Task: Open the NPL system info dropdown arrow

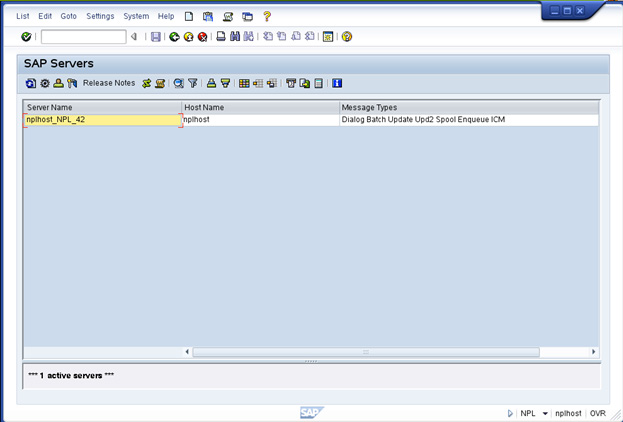Action: tap(545, 412)
